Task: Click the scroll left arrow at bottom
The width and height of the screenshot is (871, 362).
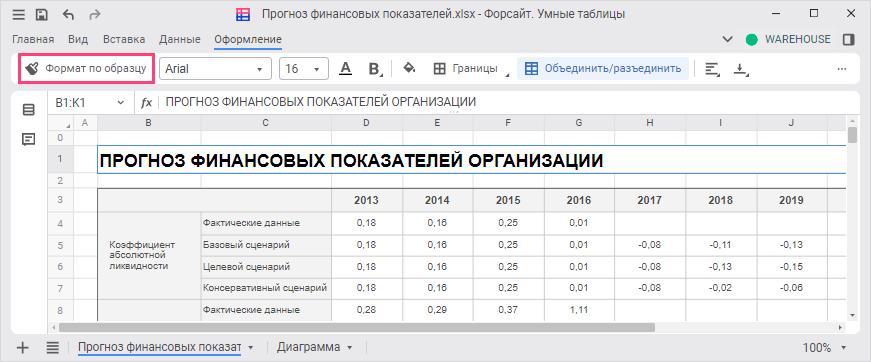Action: coord(53,328)
